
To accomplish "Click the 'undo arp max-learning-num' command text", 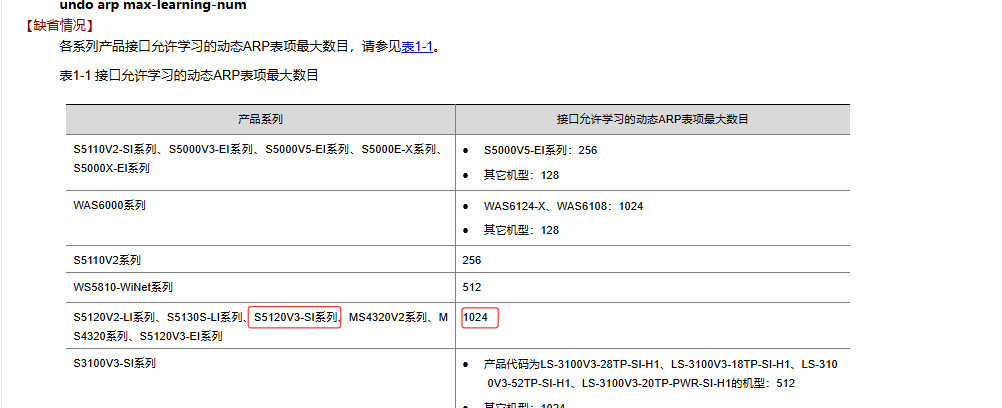I will coord(153,6).
